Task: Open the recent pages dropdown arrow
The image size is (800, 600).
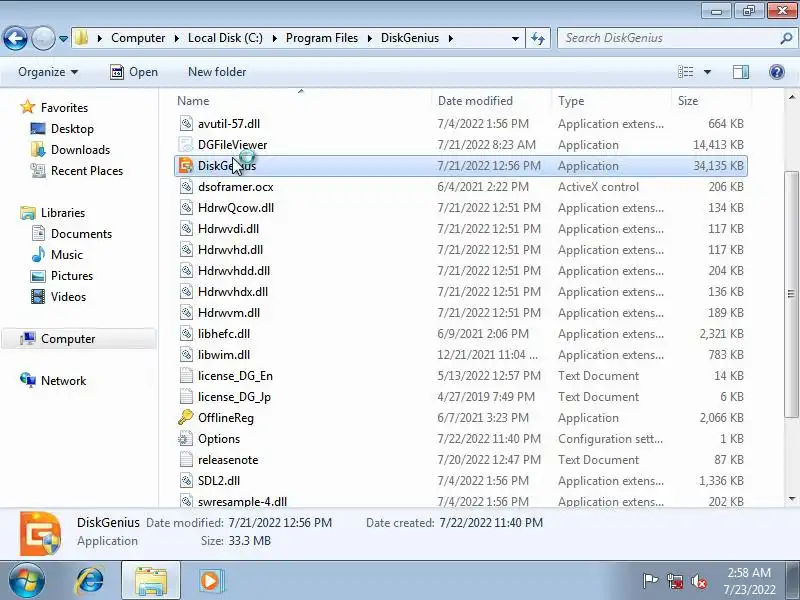Action: (x=63, y=38)
